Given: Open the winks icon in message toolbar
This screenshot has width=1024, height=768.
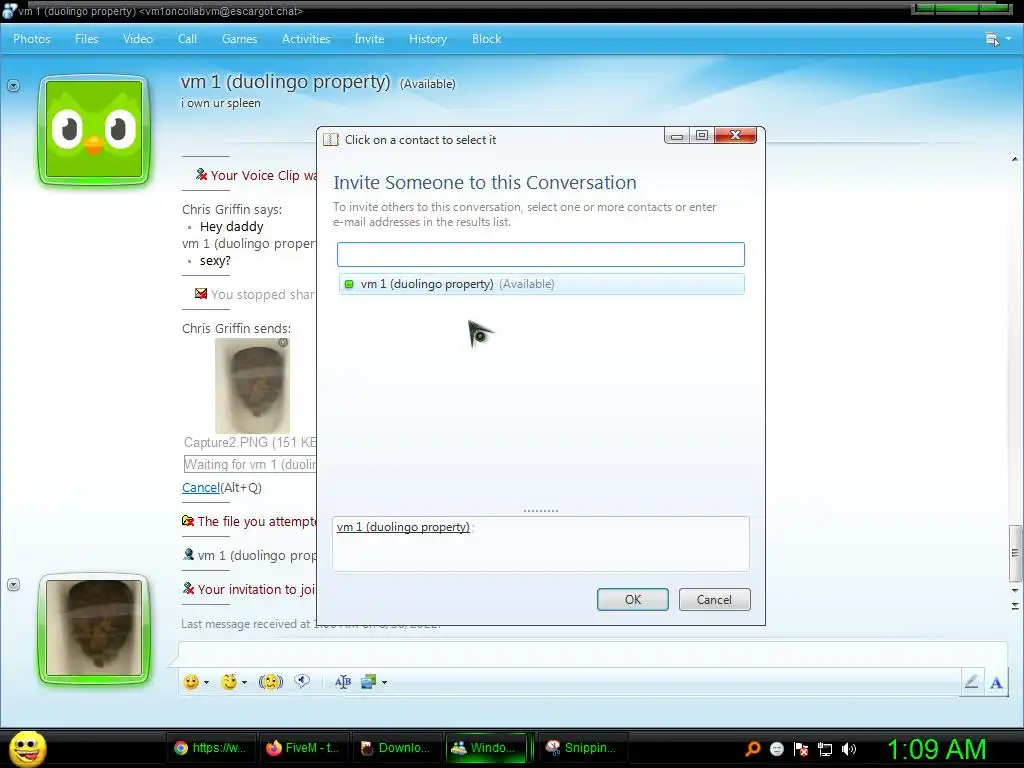Looking at the screenshot, I should pyautogui.click(x=229, y=682).
